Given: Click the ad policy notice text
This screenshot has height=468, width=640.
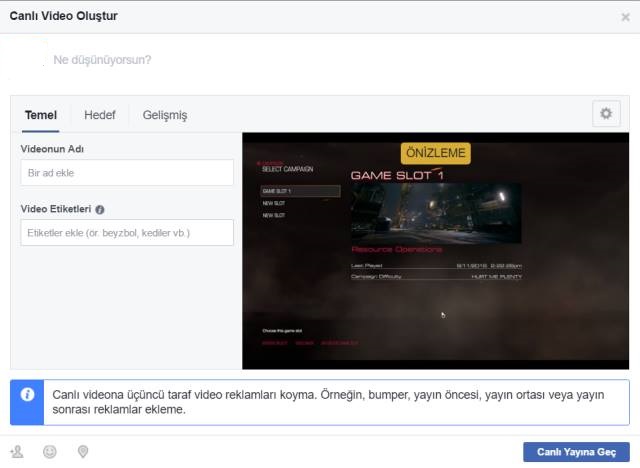Looking at the screenshot, I should (x=328, y=402).
